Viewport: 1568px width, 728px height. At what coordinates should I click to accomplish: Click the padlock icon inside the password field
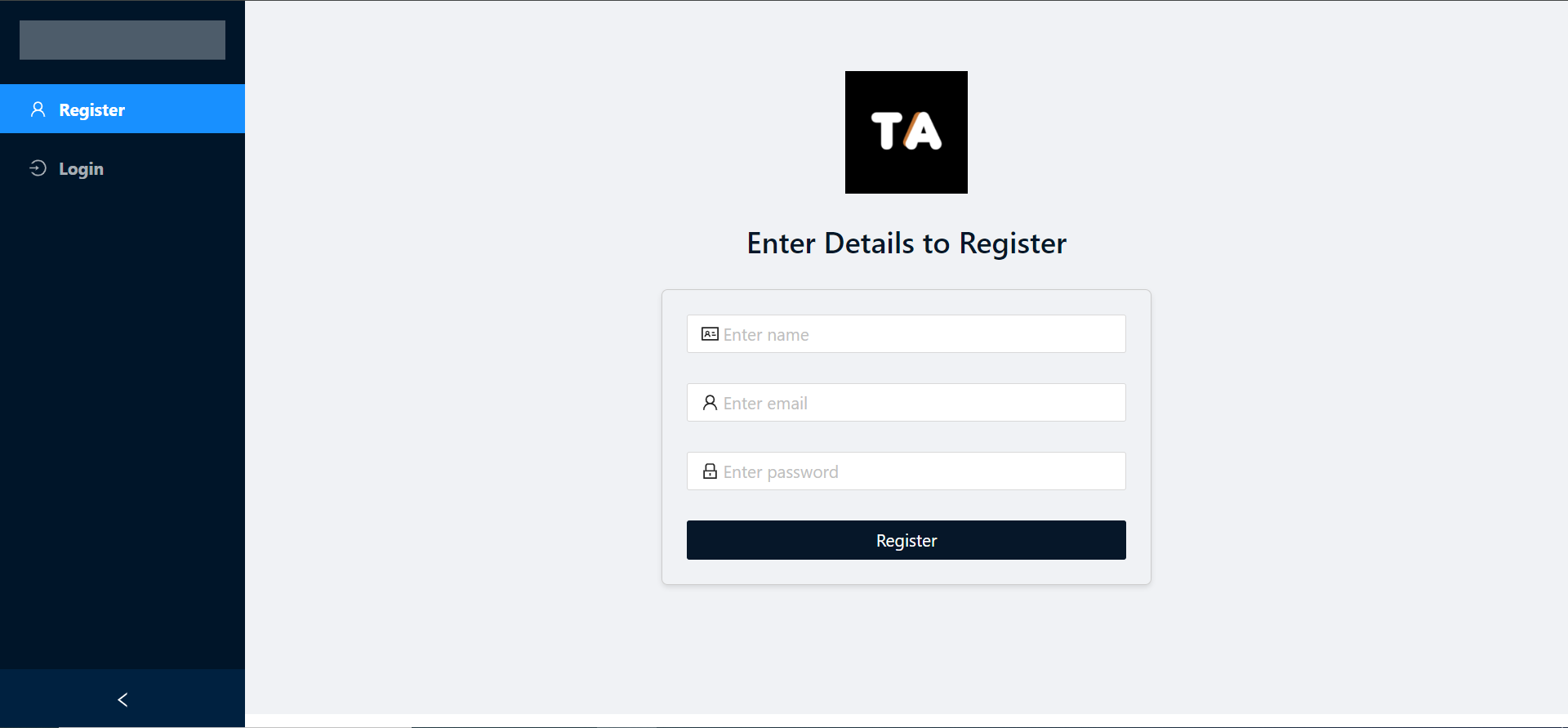pos(709,471)
